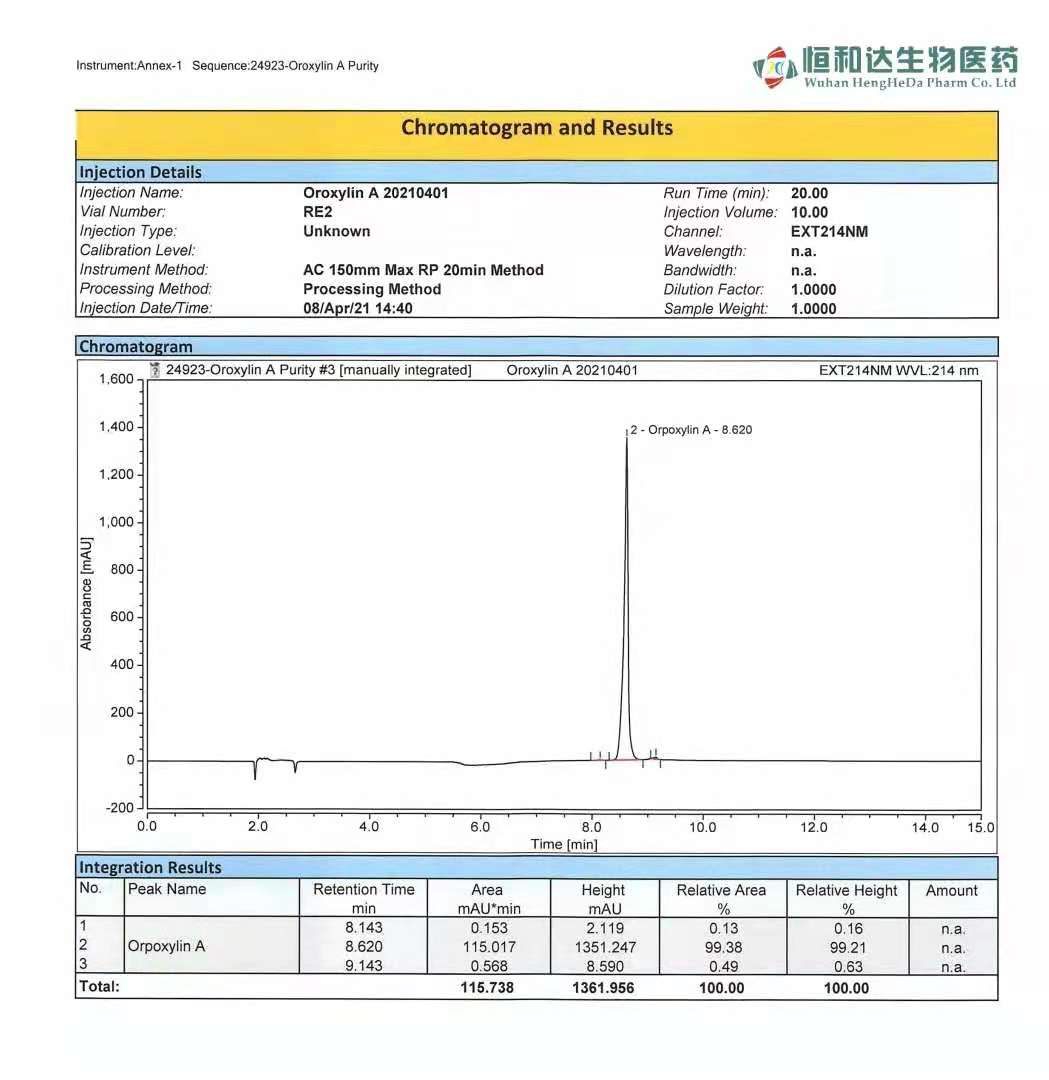The width and height of the screenshot is (1049, 1080).
Task: Select the injection date '08/Apr/21 14:40'
Action: tap(357, 308)
